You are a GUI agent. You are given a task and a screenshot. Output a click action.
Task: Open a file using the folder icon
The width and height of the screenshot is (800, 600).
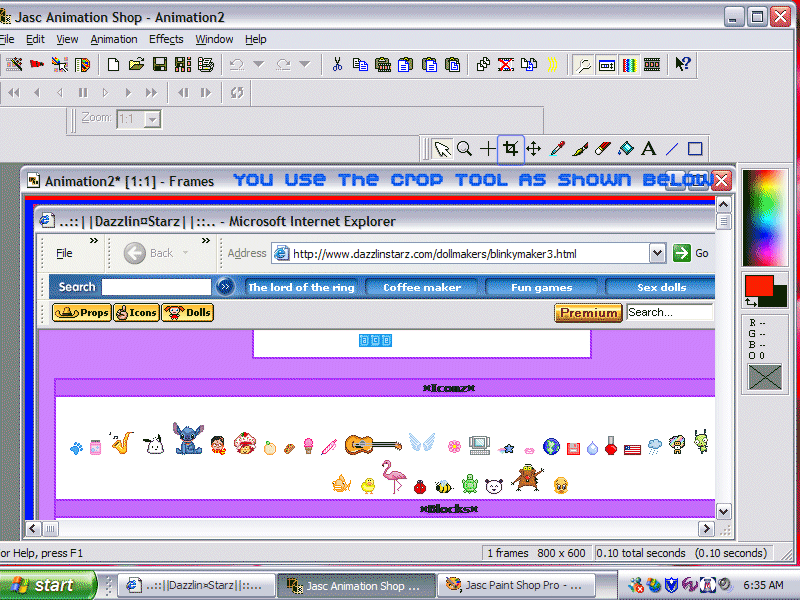[x=136, y=64]
